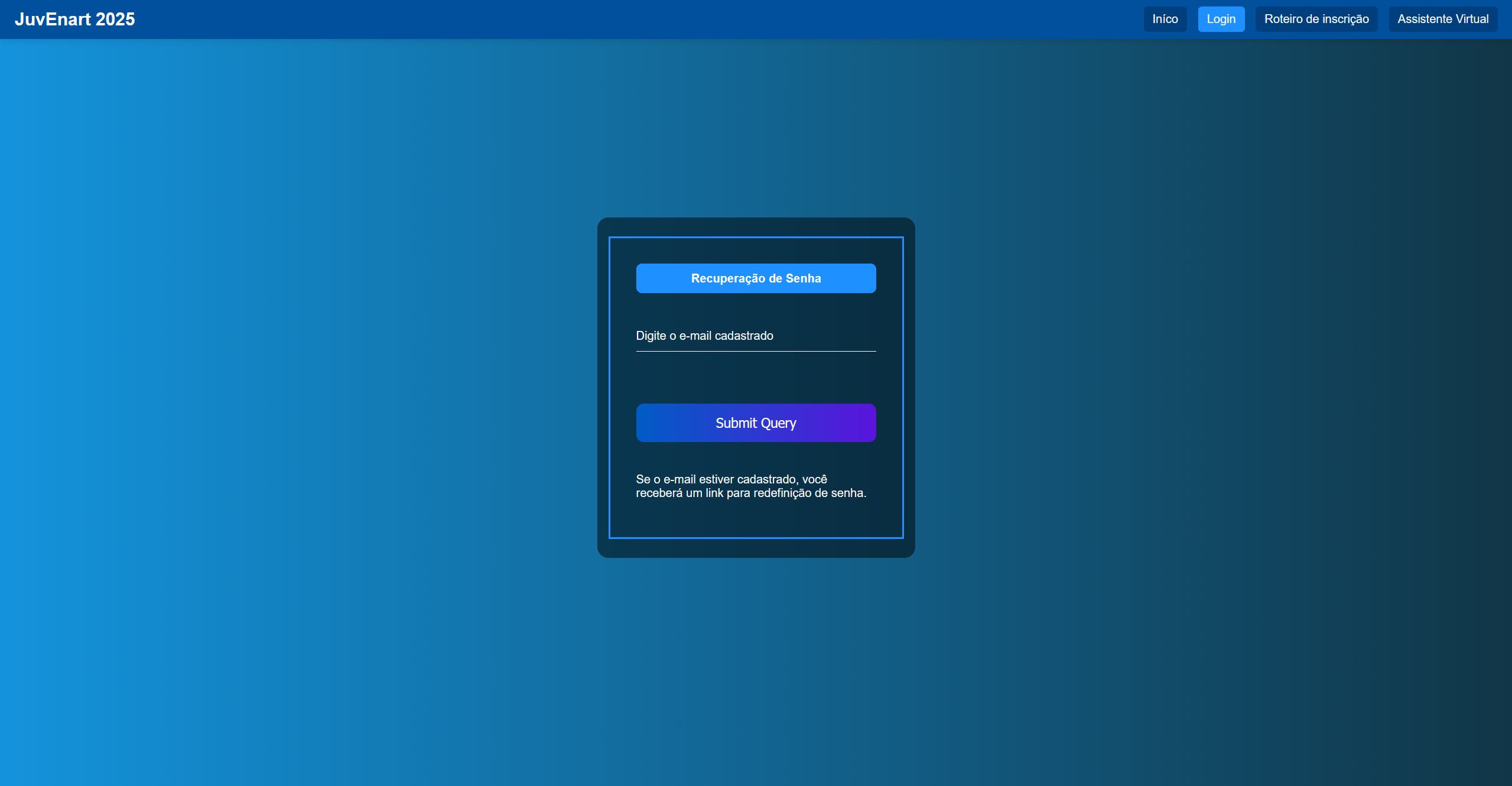The height and width of the screenshot is (786, 1512).
Task: Focus the registered e-mail input field
Action: click(756, 336)
